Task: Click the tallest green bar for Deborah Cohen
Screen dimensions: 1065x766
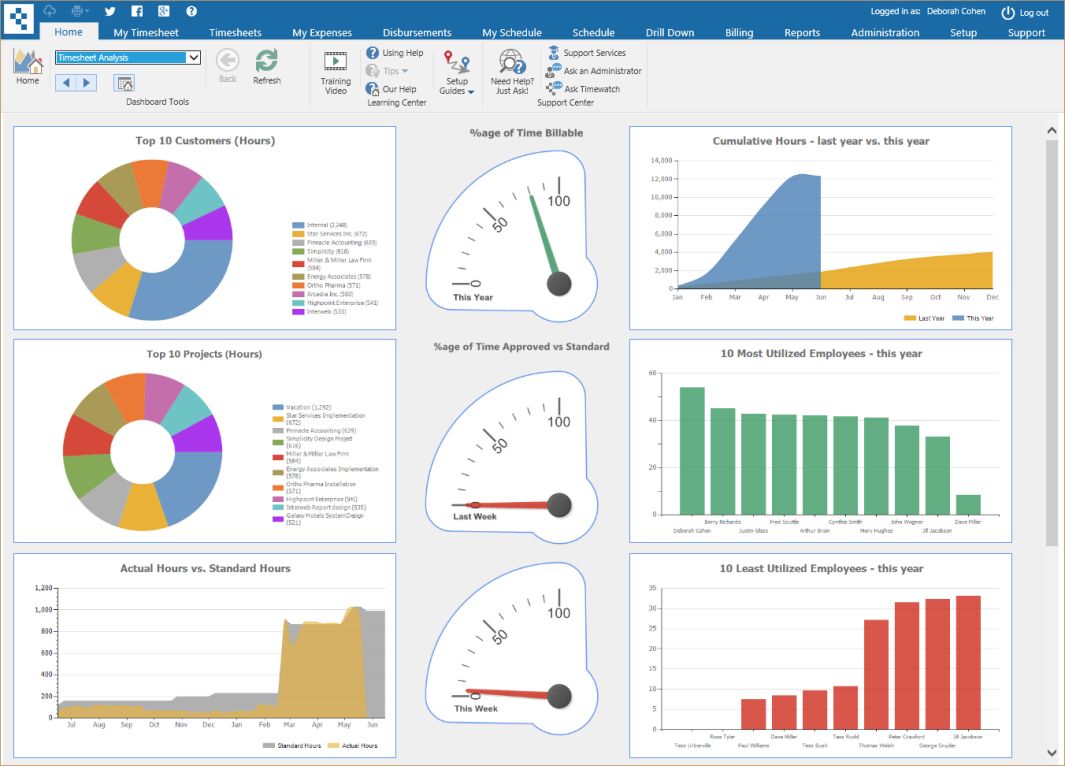Action: (692, 451)
